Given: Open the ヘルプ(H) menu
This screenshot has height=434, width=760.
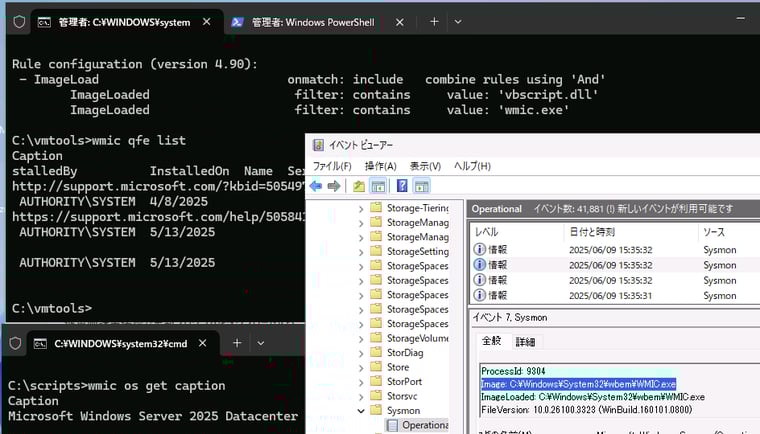Looking at the screenshot, I should tap(472, 166).
